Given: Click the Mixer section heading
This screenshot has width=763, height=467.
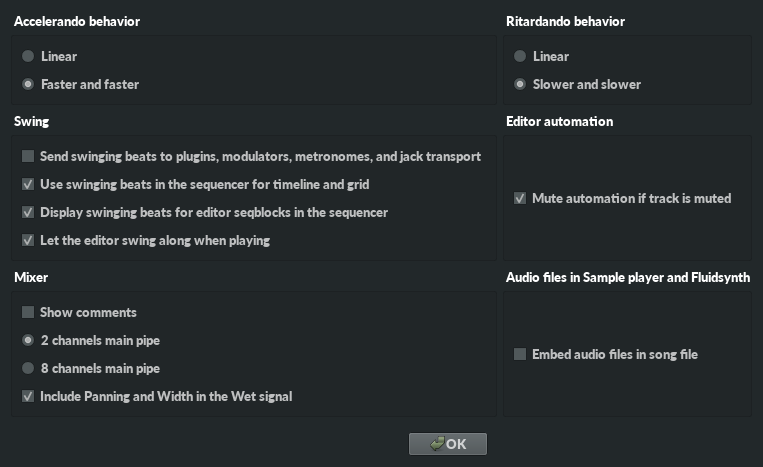Looking at the screenshot, I should [x=31, y=277].
